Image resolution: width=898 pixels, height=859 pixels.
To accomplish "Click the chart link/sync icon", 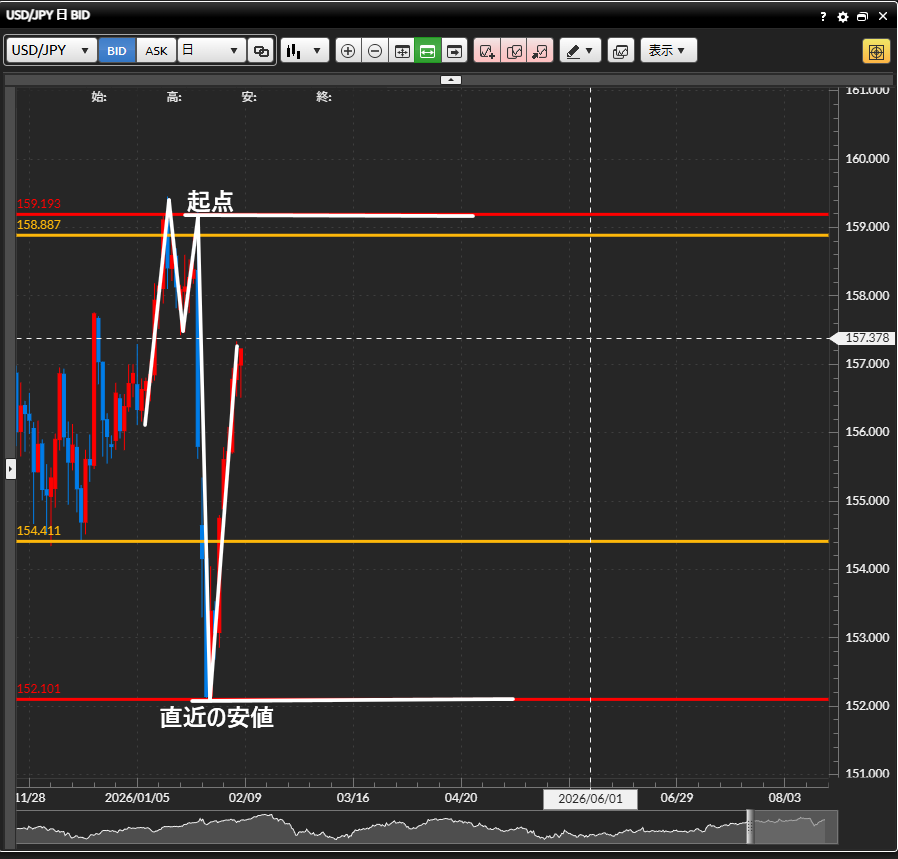I will tap(261, 51).
